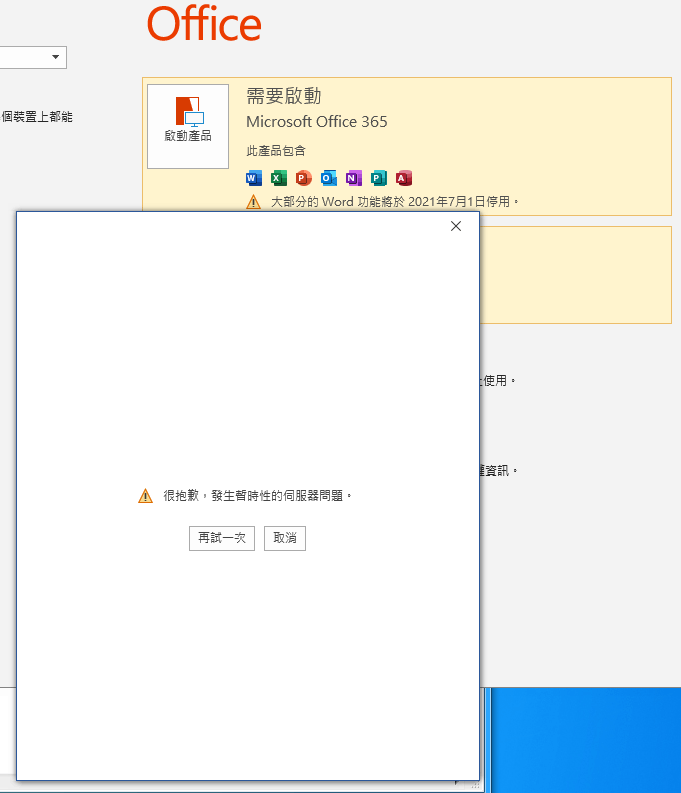Image resolution: width=681 pixels, height=793 pixels.
Task: Click the Publisher app icon
Action: [379, 178]
